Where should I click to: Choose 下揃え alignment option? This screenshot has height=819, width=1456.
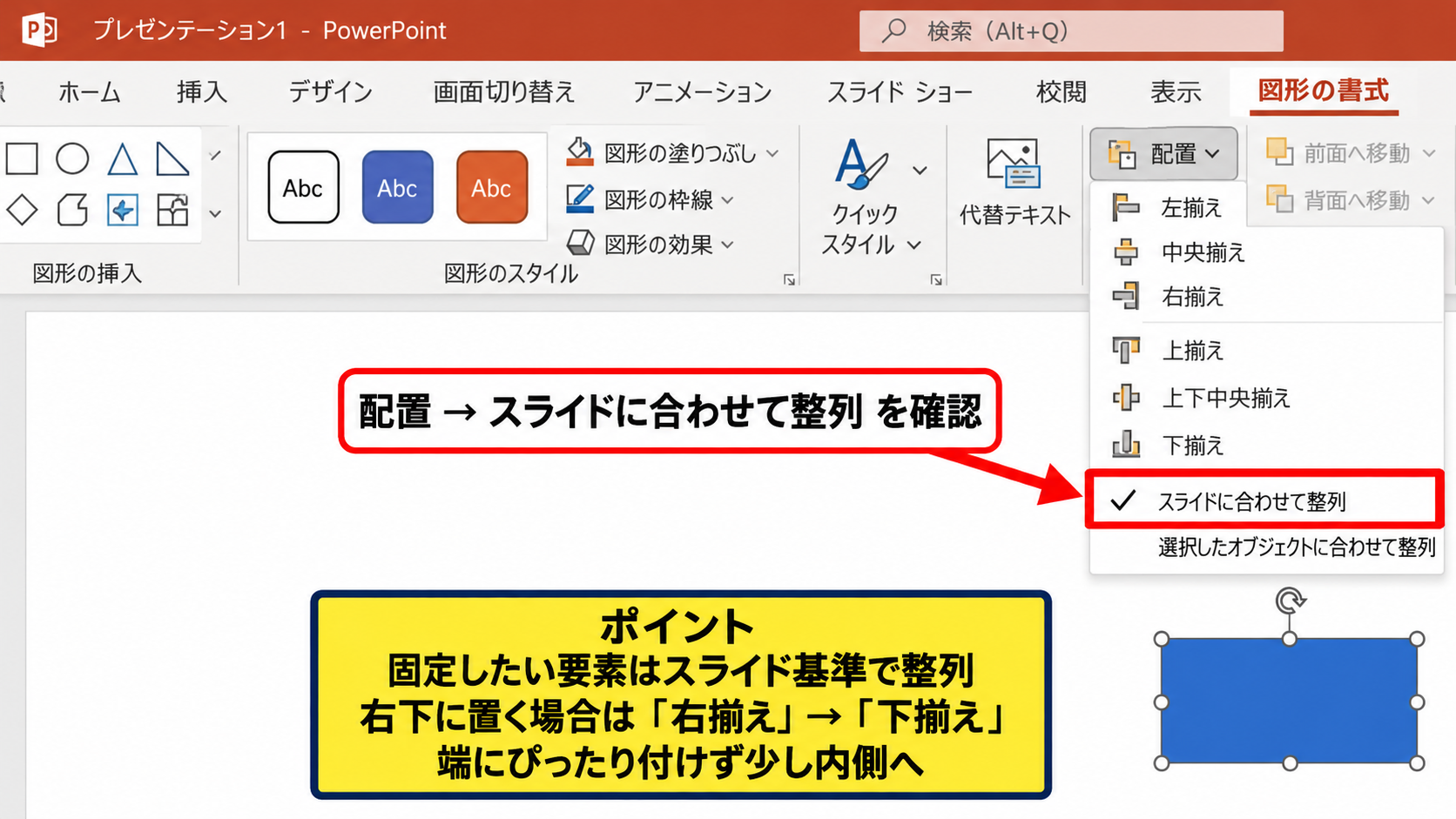1266,446
